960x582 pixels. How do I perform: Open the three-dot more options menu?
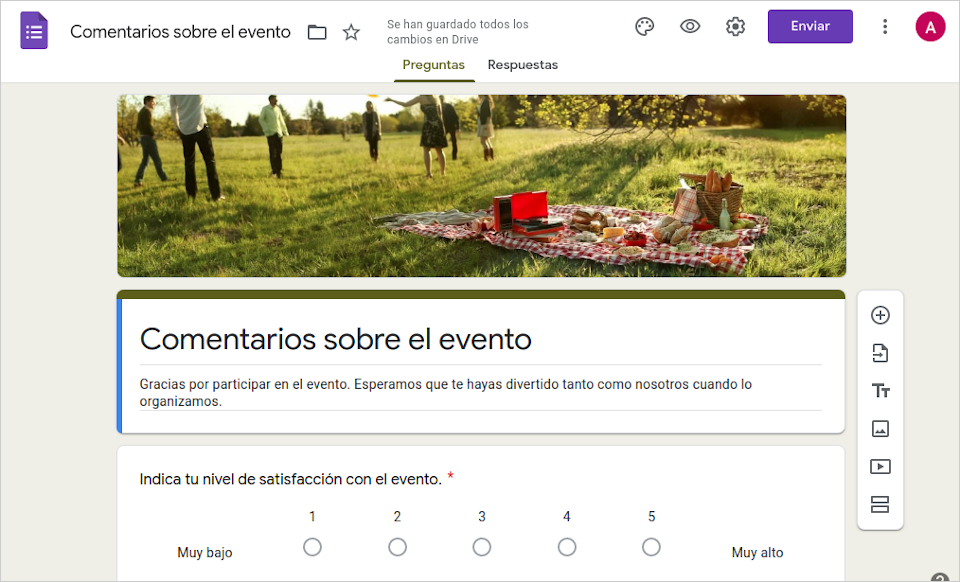(x=885, y=26)
